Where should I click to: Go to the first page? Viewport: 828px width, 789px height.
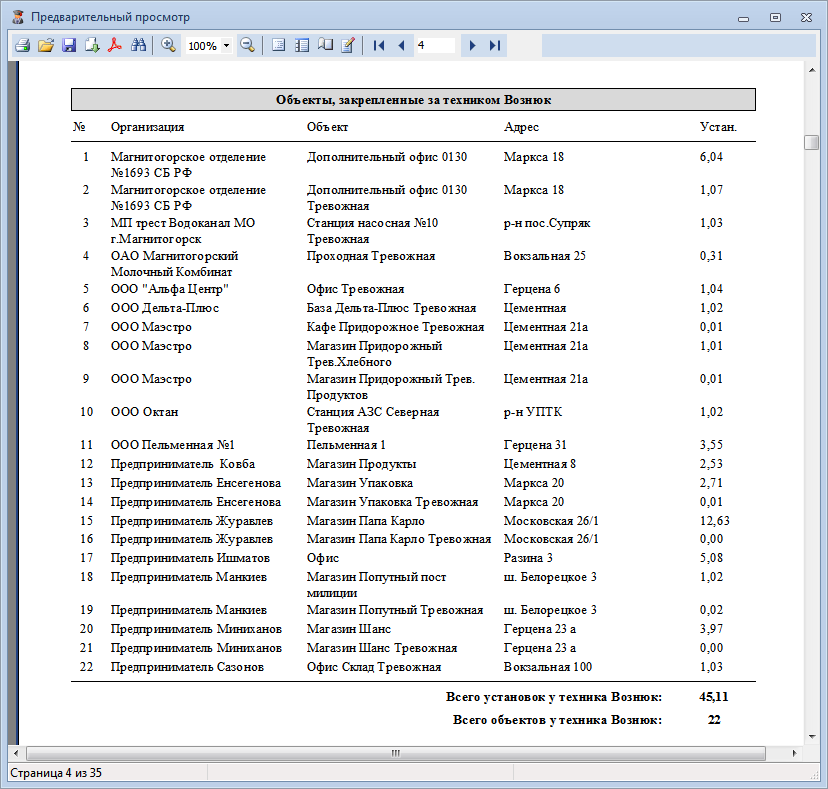click(x=378, y=45)
